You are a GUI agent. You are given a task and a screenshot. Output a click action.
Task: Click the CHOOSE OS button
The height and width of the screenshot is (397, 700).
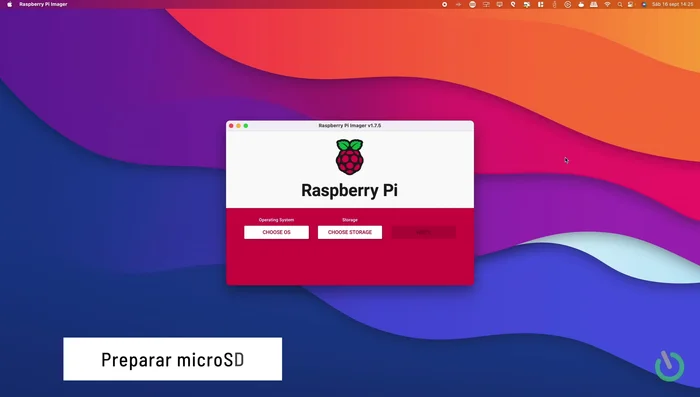pyautogui.click(x=276, y=232)
